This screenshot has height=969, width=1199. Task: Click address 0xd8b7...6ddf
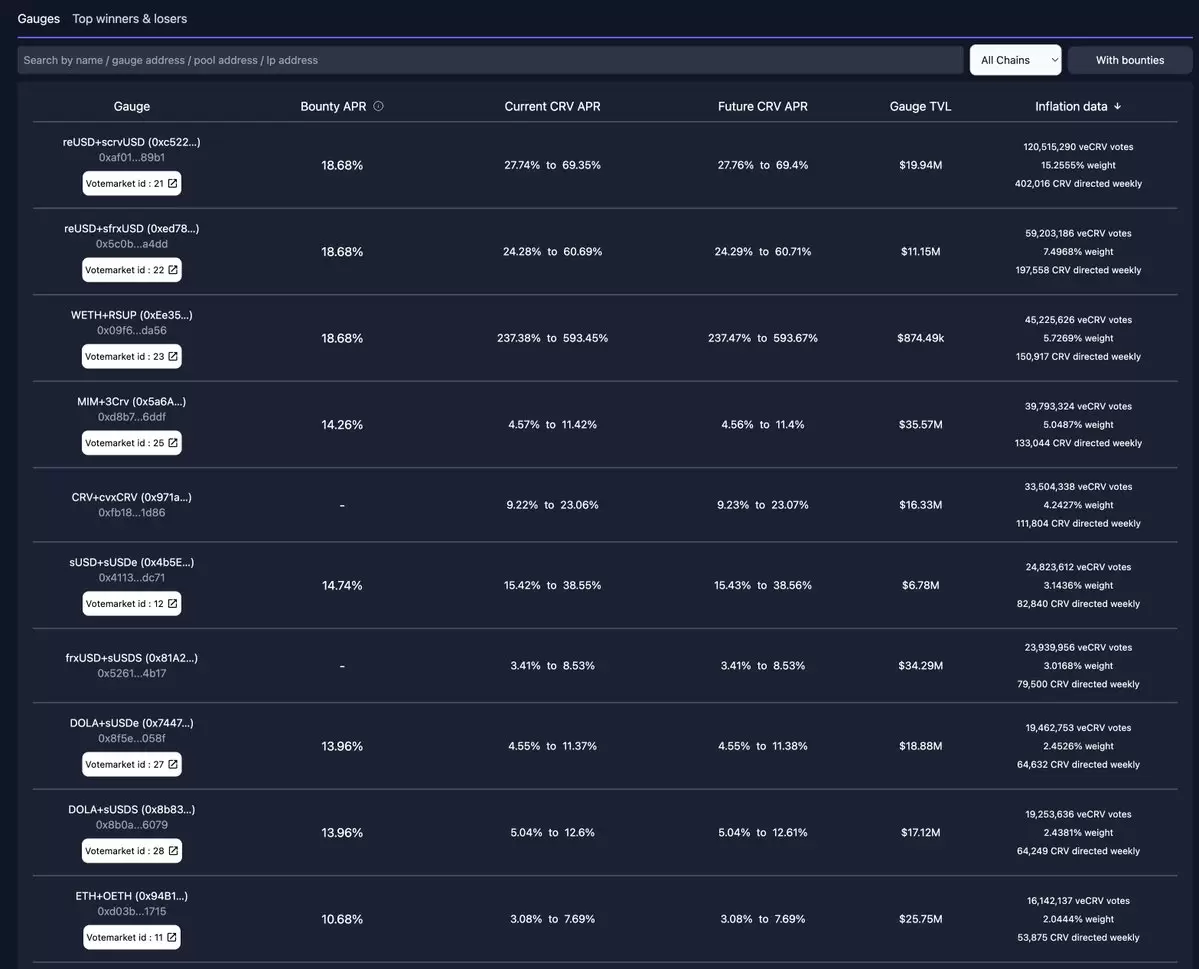[x=132, y=417]
